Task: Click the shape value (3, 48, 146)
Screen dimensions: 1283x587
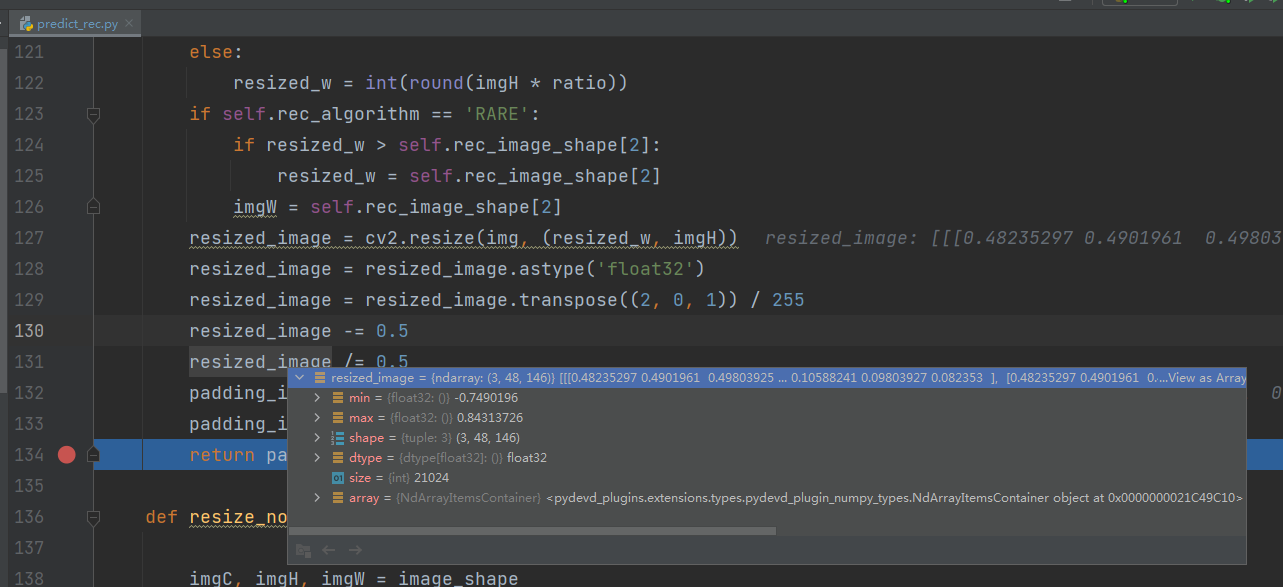Action: [x=488, y=438]
